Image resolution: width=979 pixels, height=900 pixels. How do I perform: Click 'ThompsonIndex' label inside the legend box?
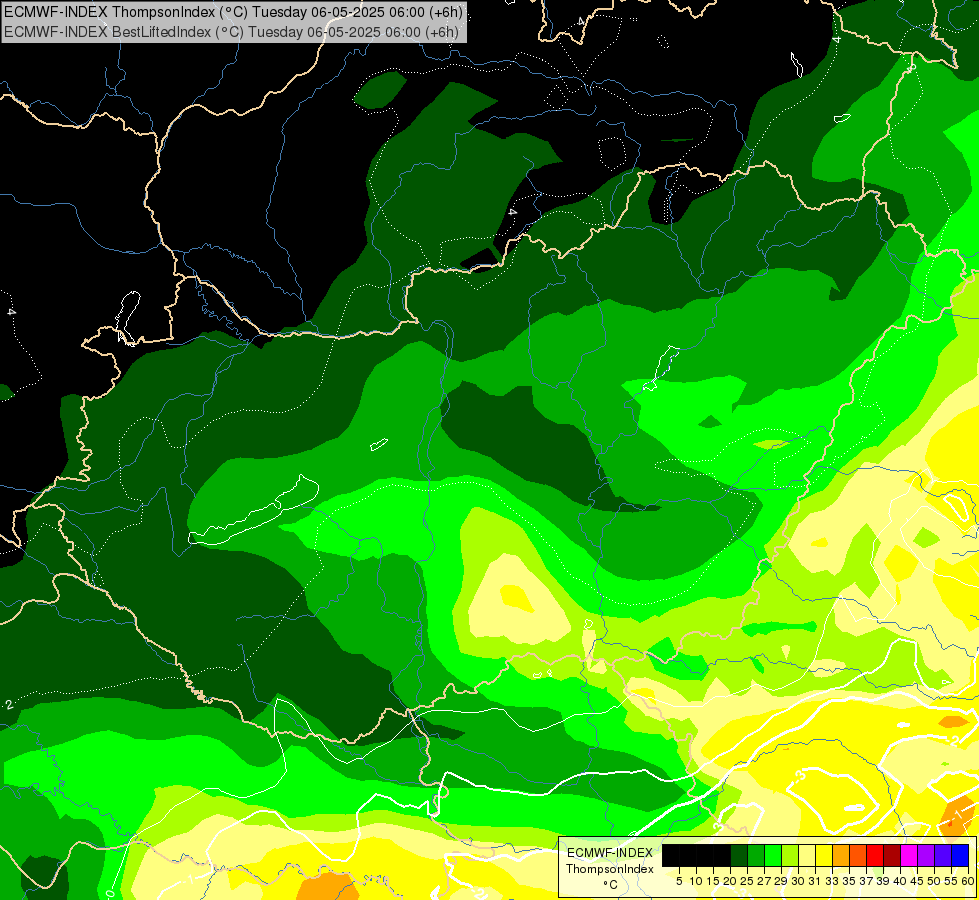[610, 869]
